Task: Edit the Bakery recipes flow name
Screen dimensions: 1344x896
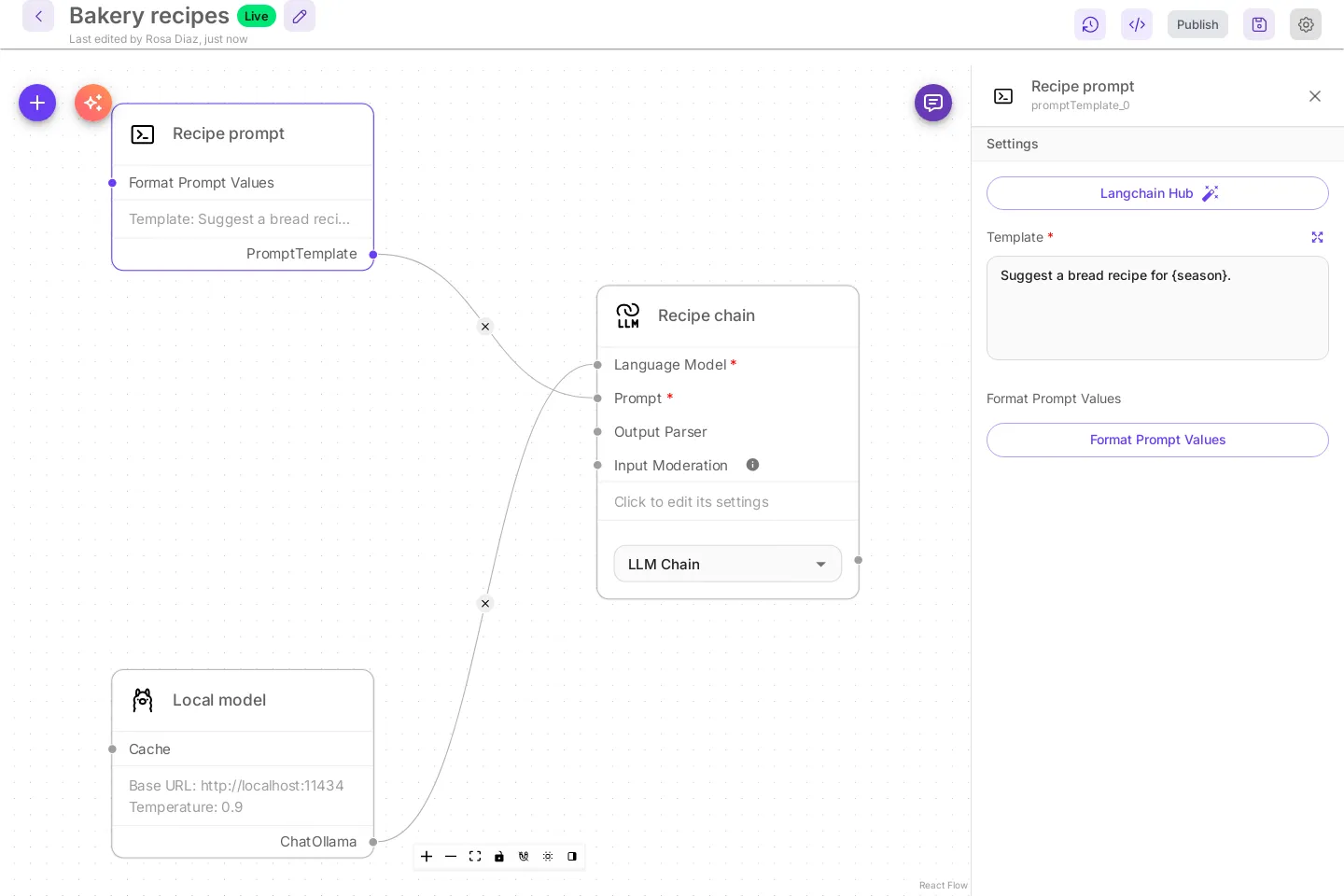Action: (300, 16)
